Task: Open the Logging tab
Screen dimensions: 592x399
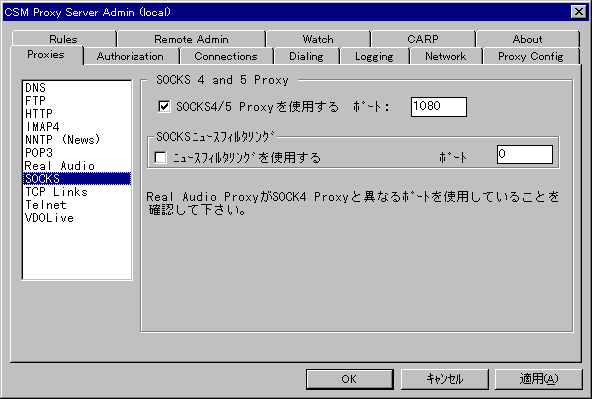Action: (374, 56)
